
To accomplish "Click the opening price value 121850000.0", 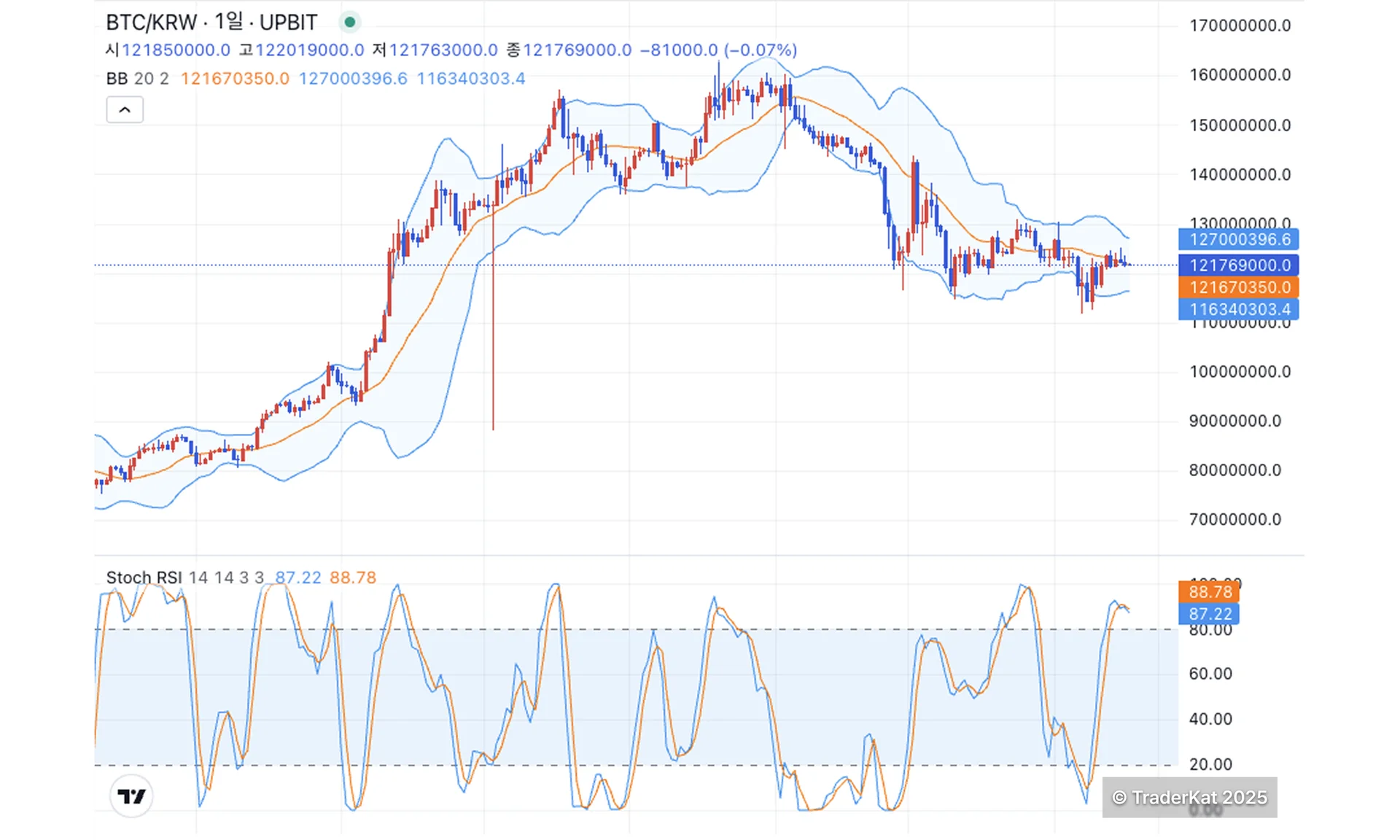I will click(x=176, y=50).
